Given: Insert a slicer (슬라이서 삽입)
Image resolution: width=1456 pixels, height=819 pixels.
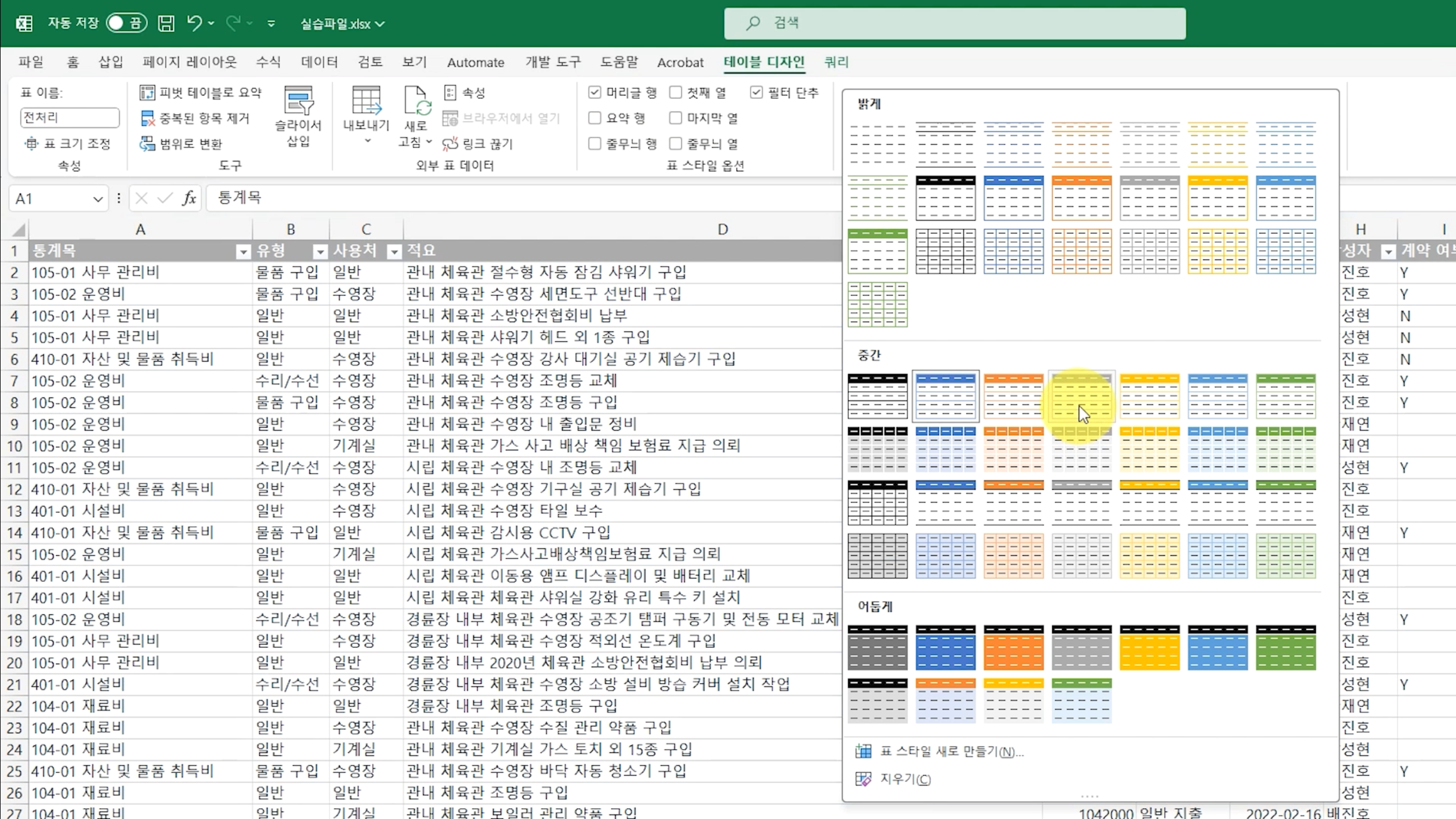Looking at the screenshot, I should pos(298,117).
